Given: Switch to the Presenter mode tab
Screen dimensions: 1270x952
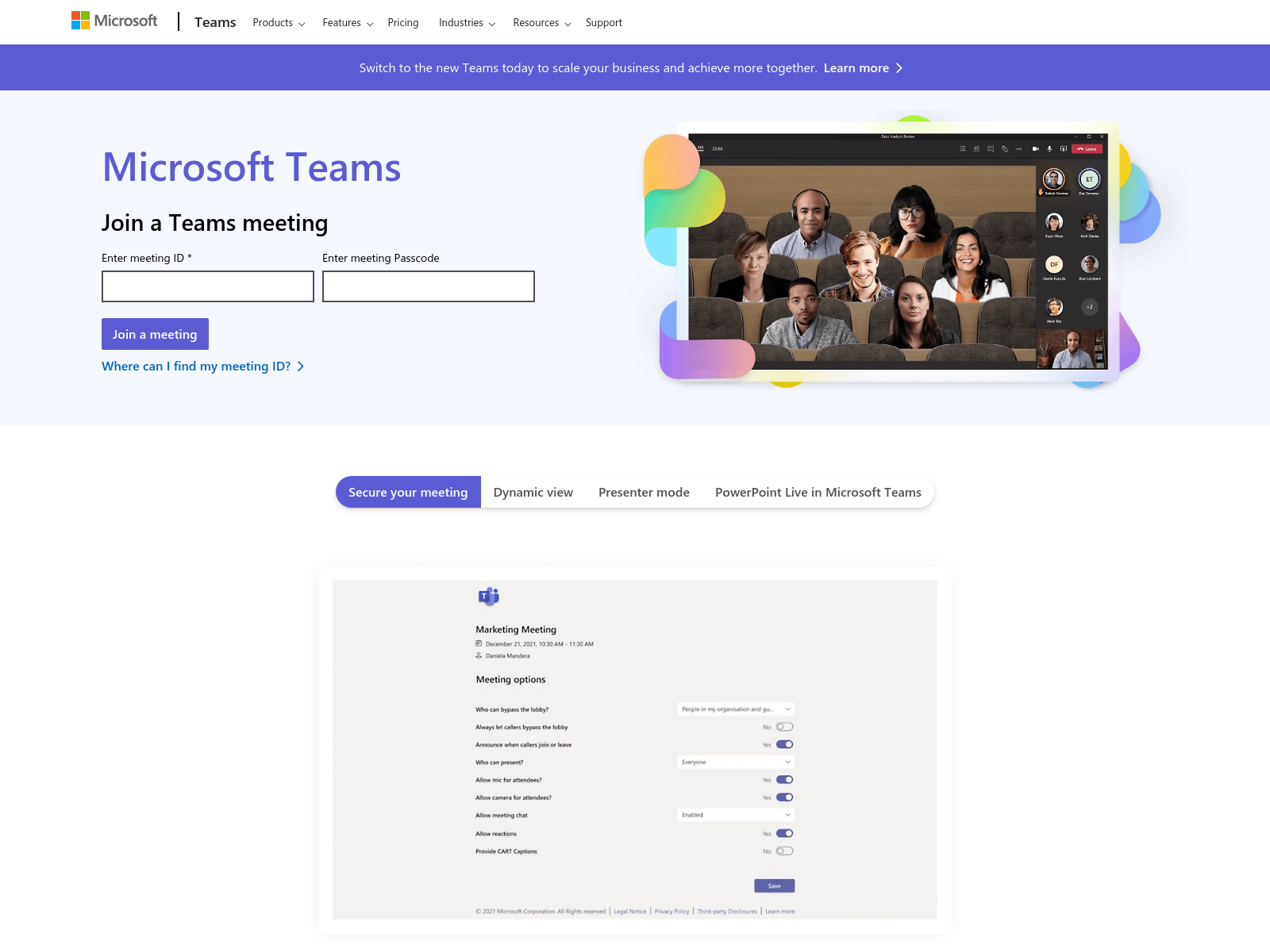Looking at the screenshot, I should pyautogui.click(x=644, y=492).
